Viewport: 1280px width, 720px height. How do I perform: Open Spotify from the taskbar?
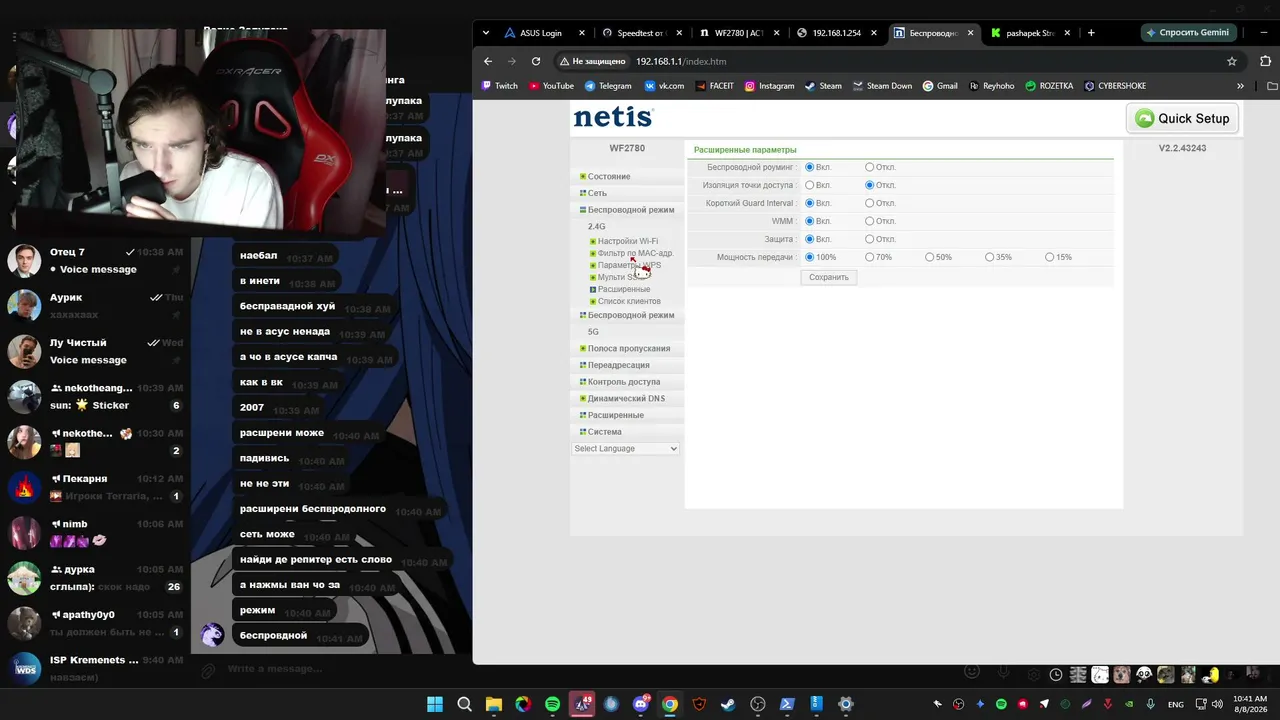pos(553,704)
